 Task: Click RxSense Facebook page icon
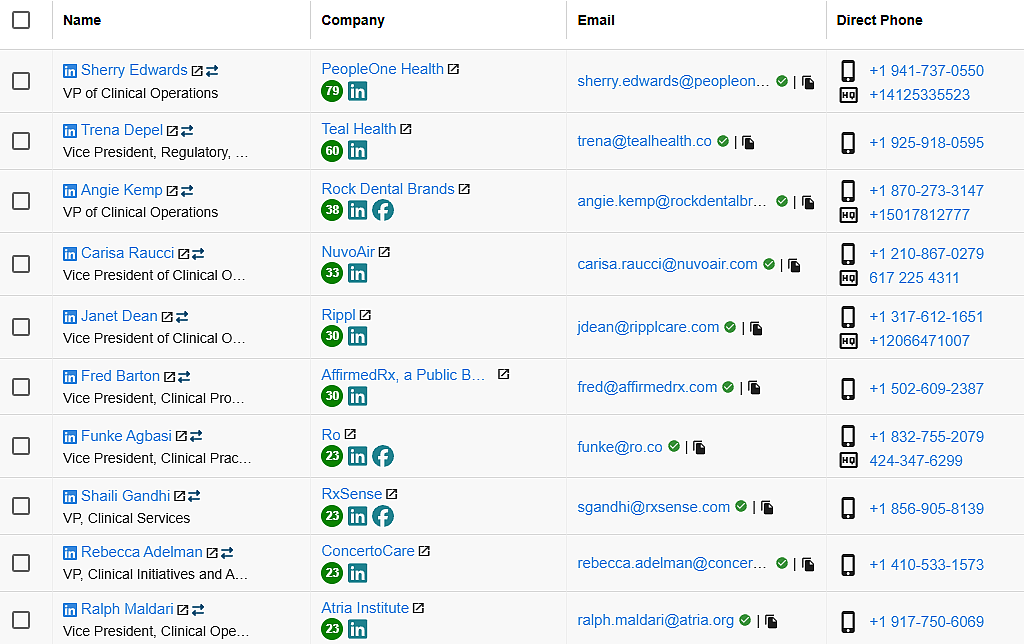click(x=382, y=516)
